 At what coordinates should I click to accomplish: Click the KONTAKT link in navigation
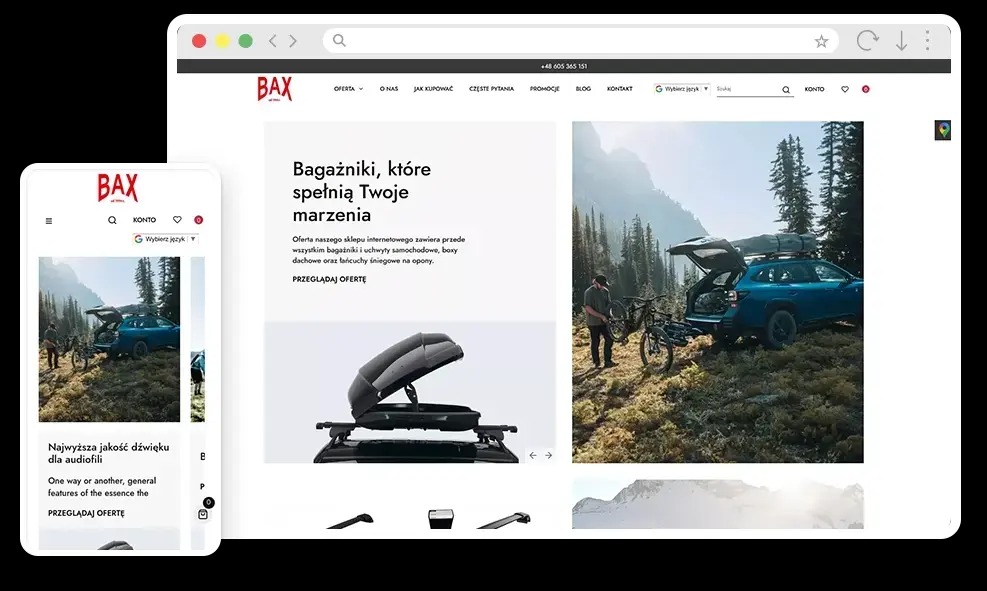point(620,88)
